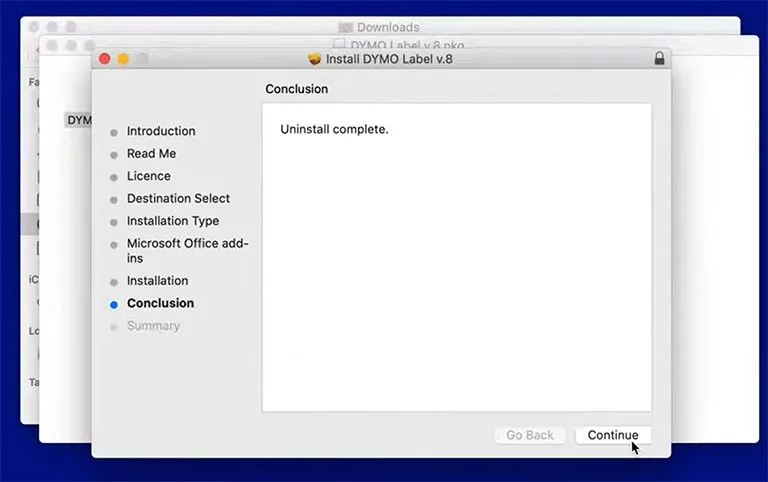Select the Read Me step
This screenshot has height=482, width=768.
point(151,154)
